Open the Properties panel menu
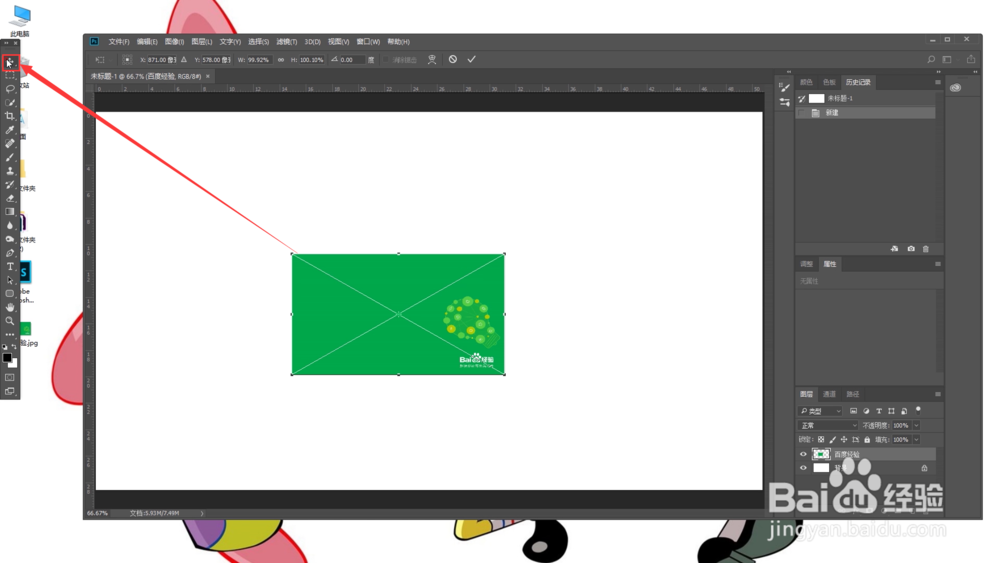 point(938,264)
